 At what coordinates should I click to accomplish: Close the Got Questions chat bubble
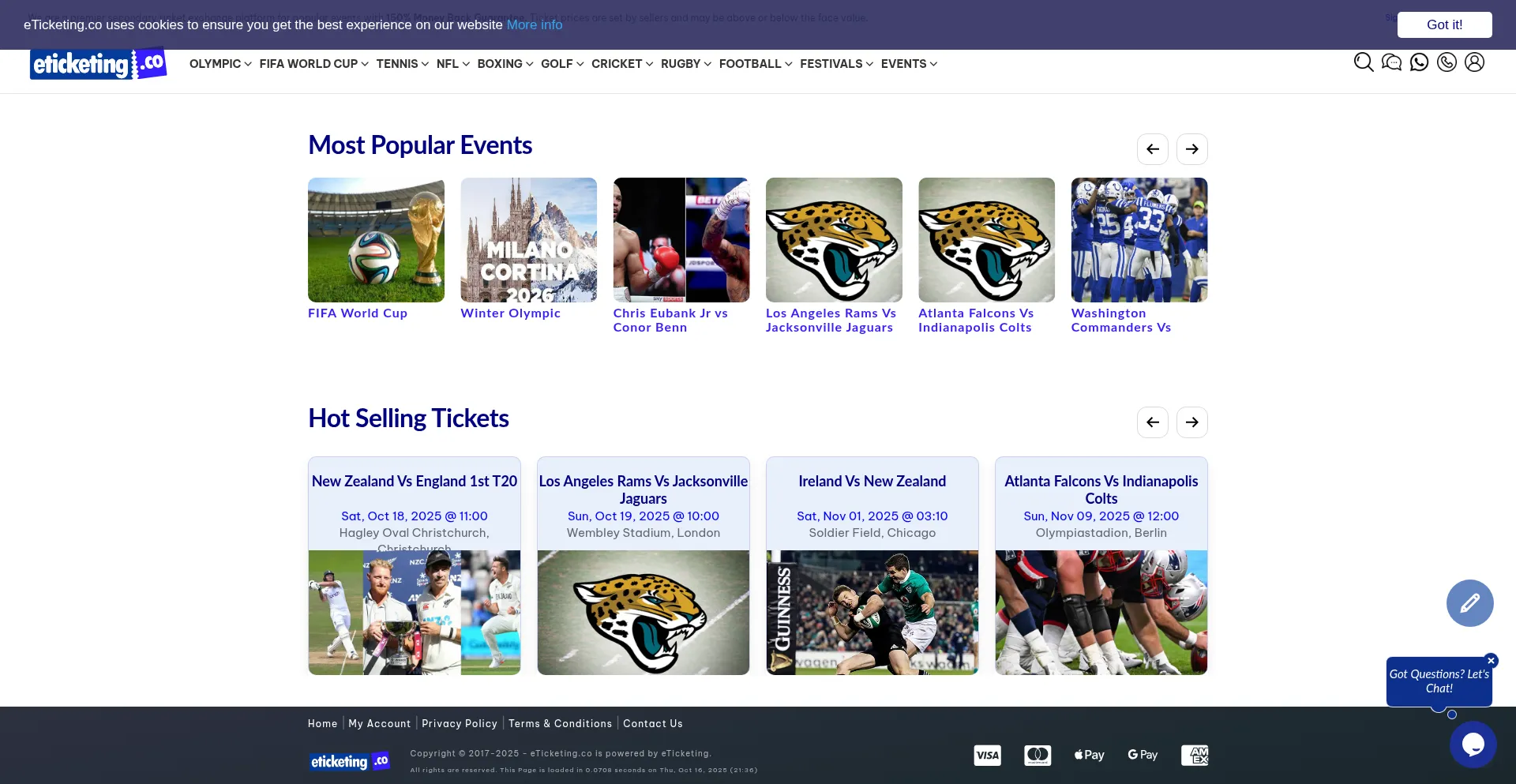(1491, 661)
